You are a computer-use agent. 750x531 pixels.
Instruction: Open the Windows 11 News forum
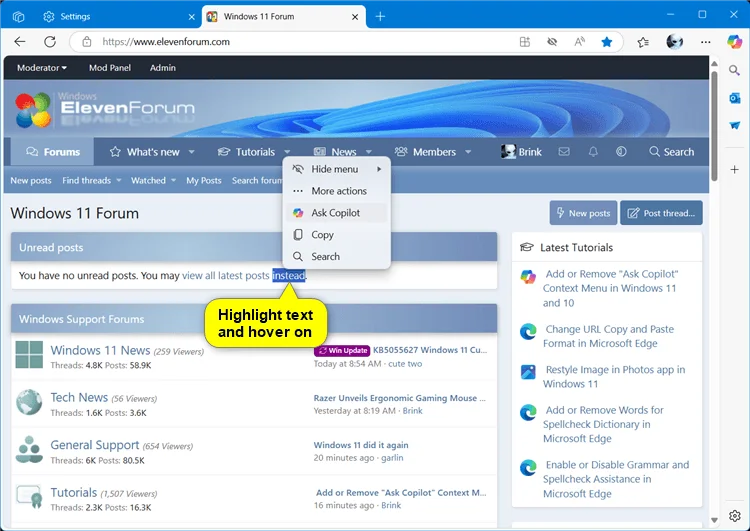[x=100, y=351]
